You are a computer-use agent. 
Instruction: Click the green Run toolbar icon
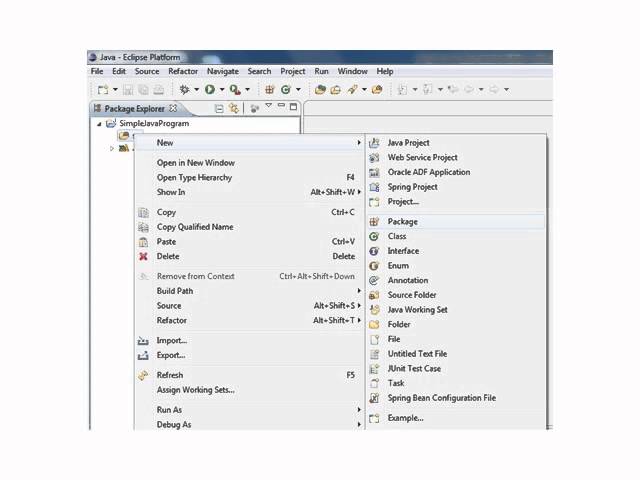pyautogui.click(x=210, y=89)
